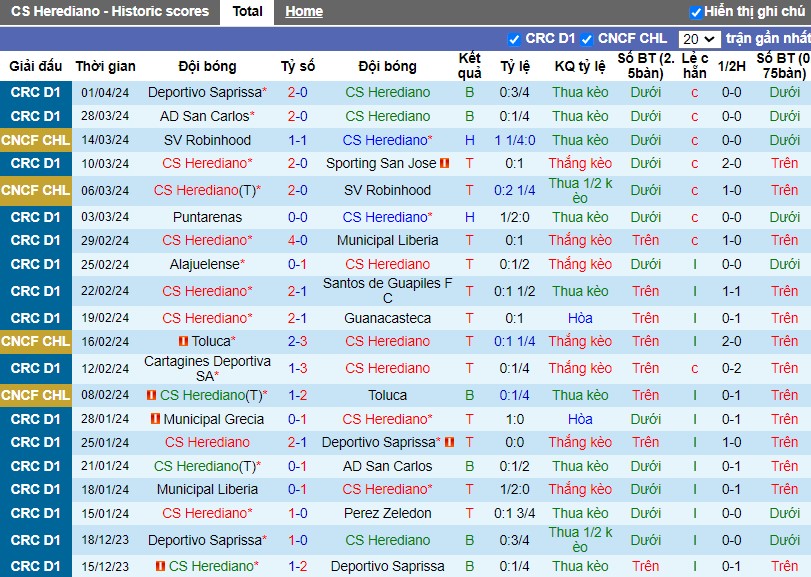811x577 pixels.
Task: Click the 'Giải đấu' column header
Action: pyautogui.click(x=36, y=66)
